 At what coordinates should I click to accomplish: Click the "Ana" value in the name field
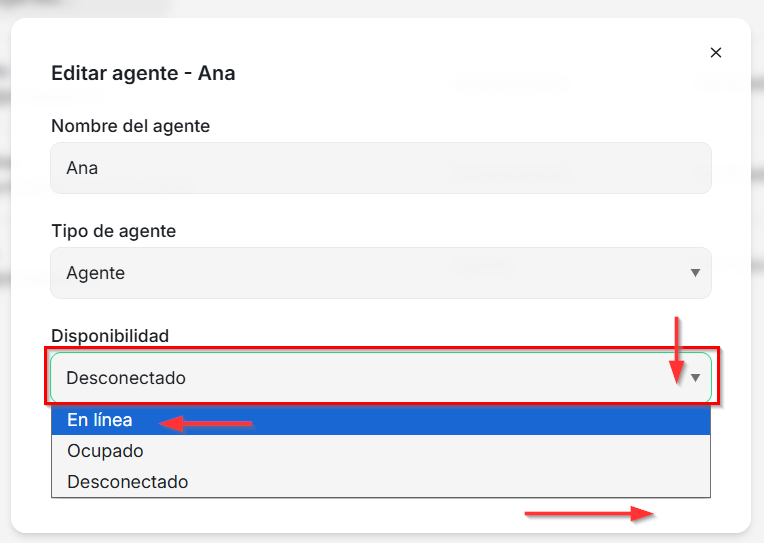point(82,168)
